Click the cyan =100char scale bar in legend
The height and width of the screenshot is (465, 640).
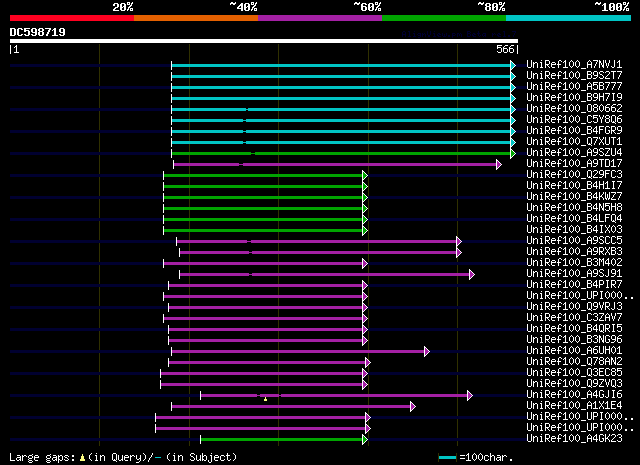(x=447, y=458)
